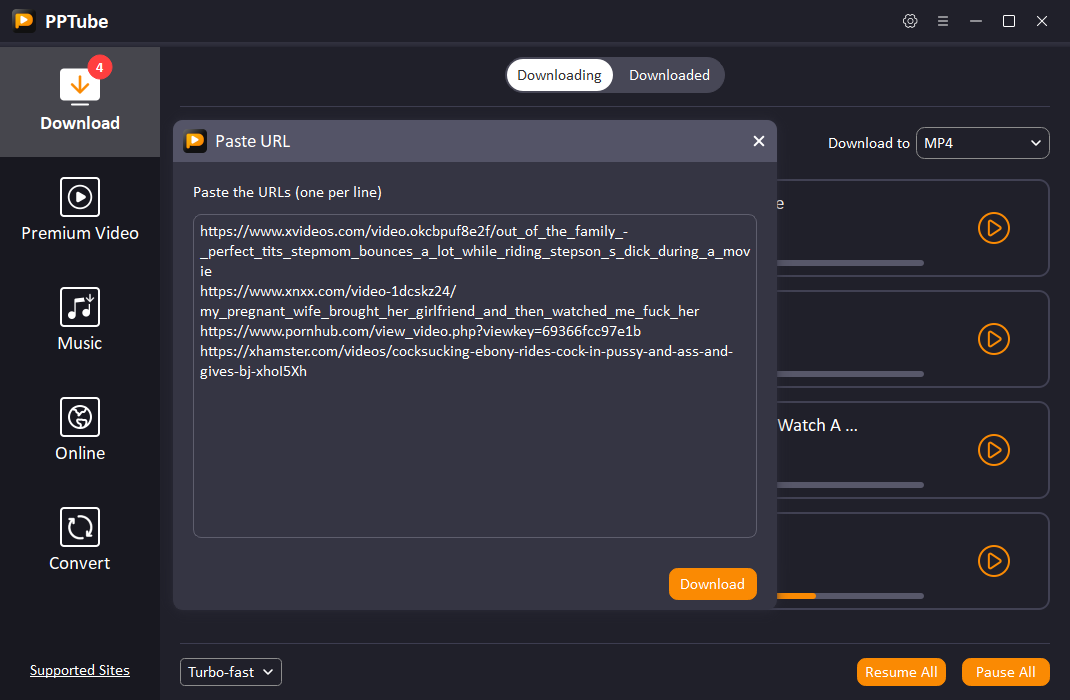Close the Paste URL dialog
This screenshot has height=700, width=1070.
tap(758, 141)
